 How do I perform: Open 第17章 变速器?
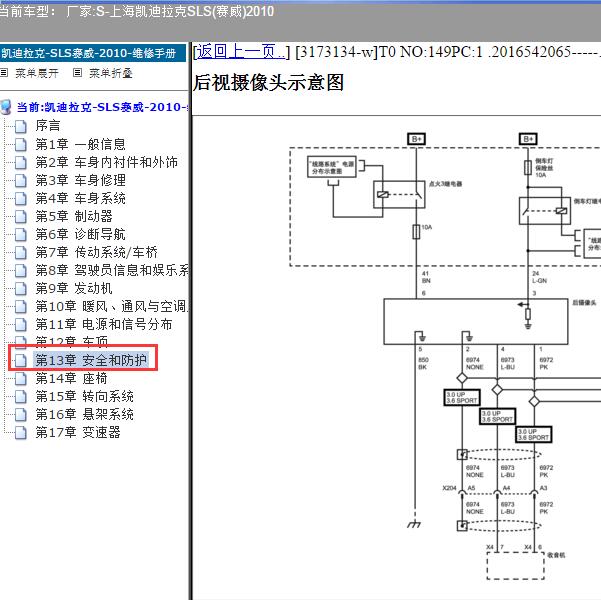(78, 432)
